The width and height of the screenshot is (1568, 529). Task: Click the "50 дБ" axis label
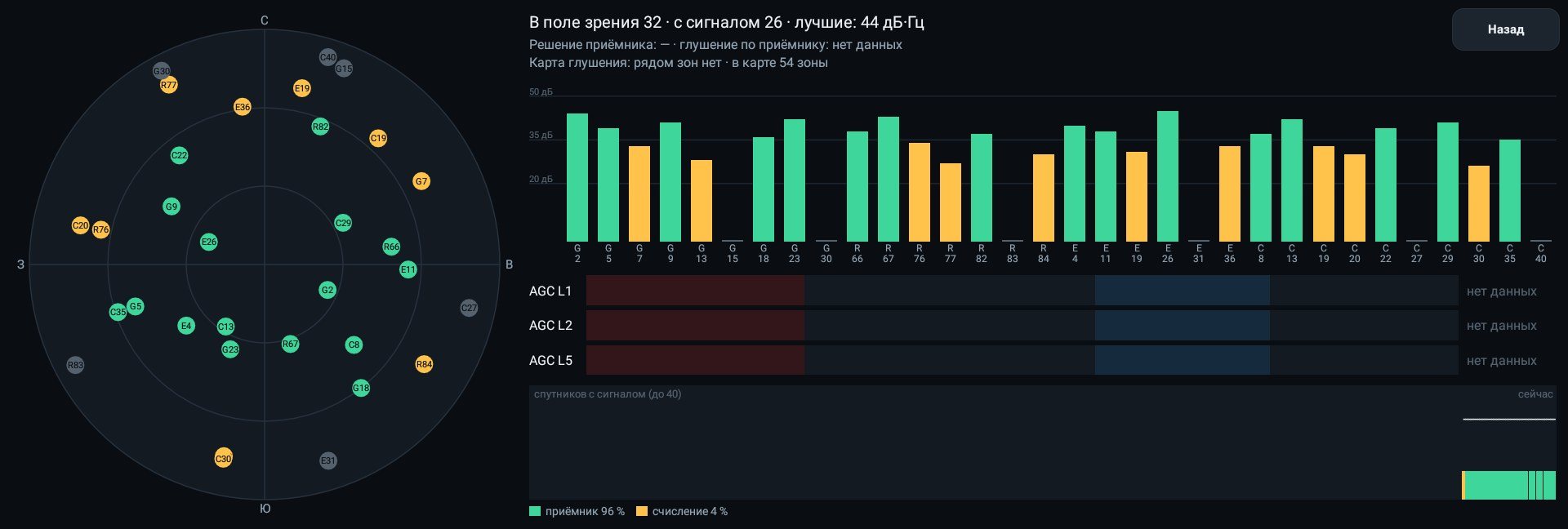point(541,92)
